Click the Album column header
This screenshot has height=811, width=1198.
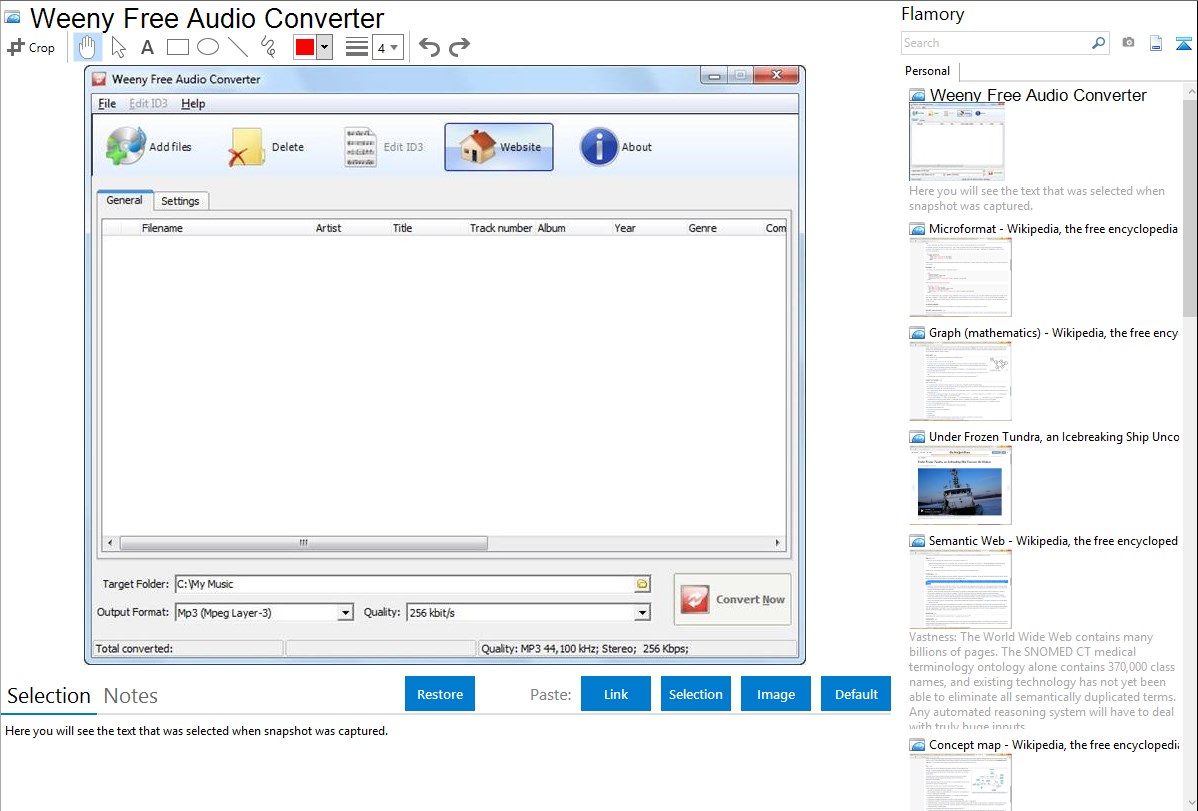point(552,228)
